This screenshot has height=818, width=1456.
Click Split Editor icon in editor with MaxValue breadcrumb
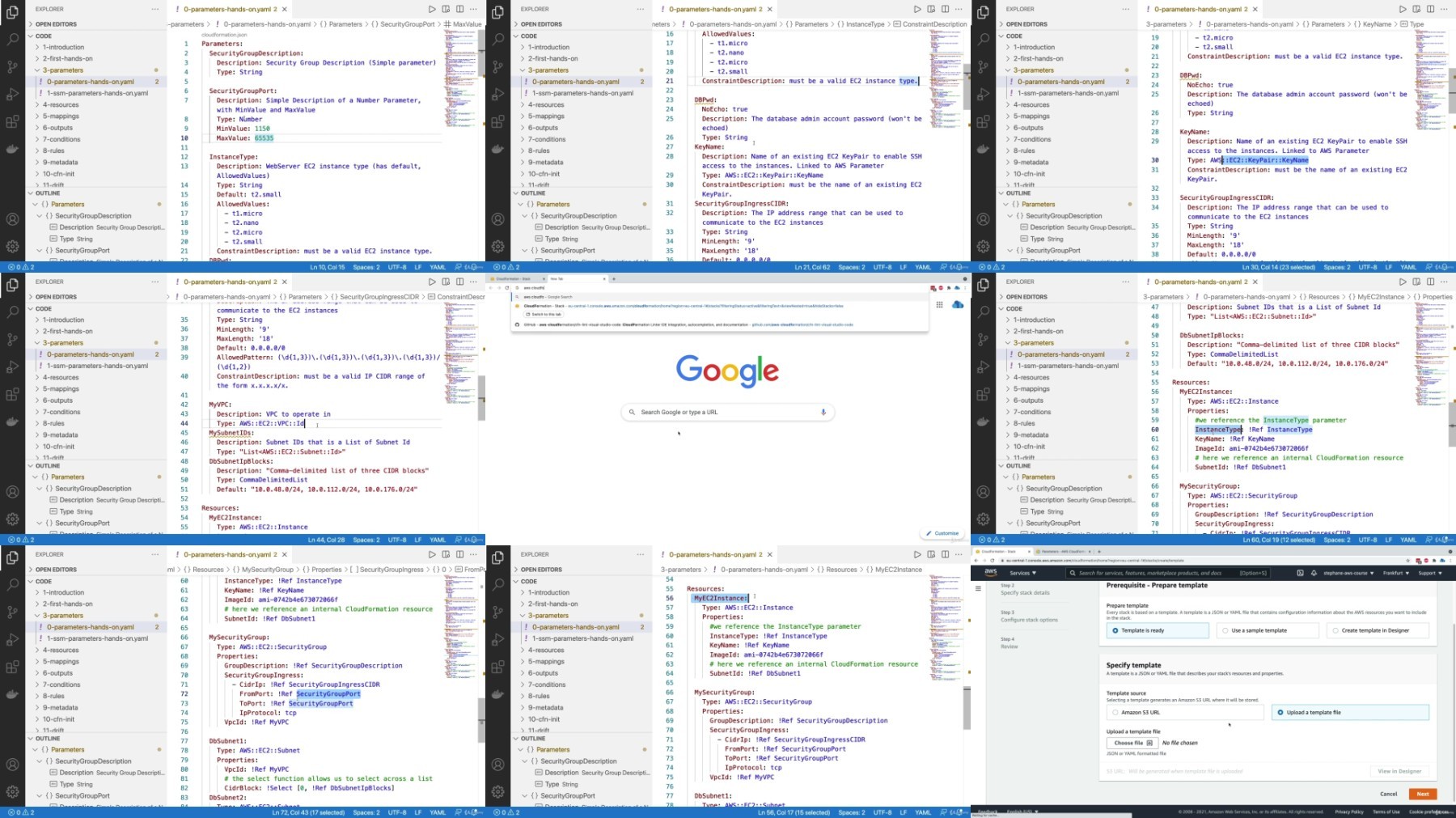(459, 9)
